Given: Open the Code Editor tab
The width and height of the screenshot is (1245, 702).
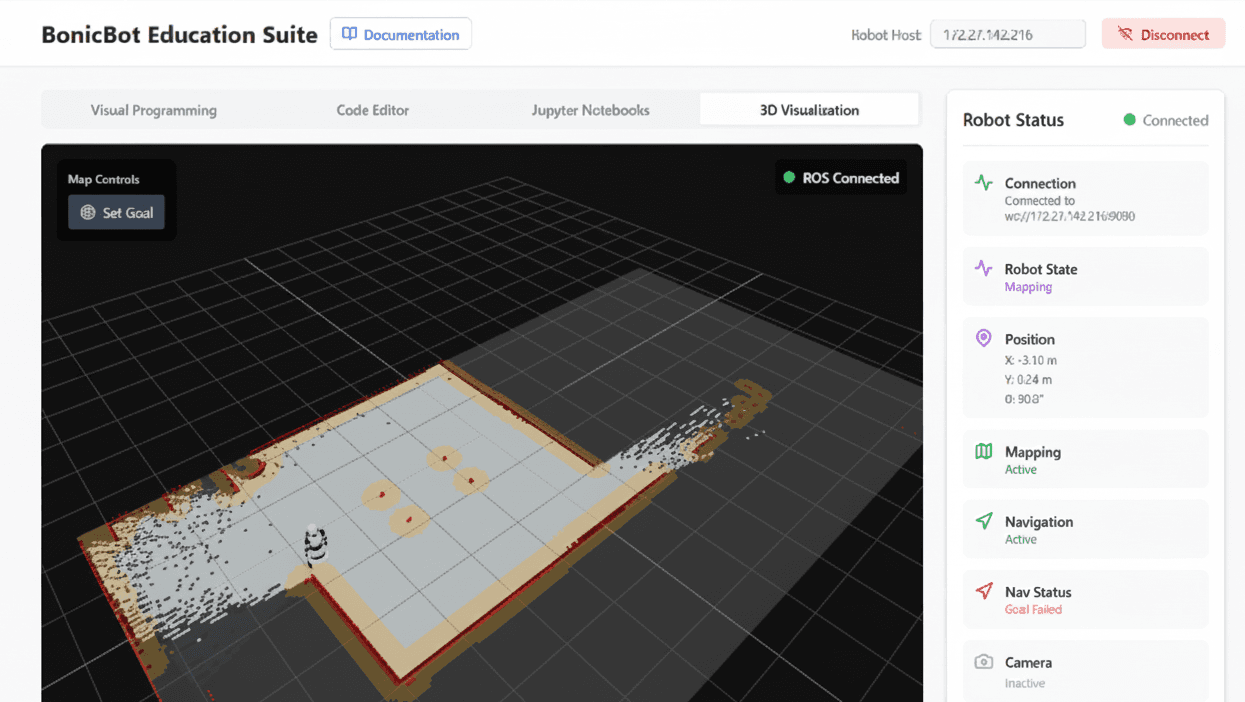Looking at the screenshot, I should click(x=372, y=110).
